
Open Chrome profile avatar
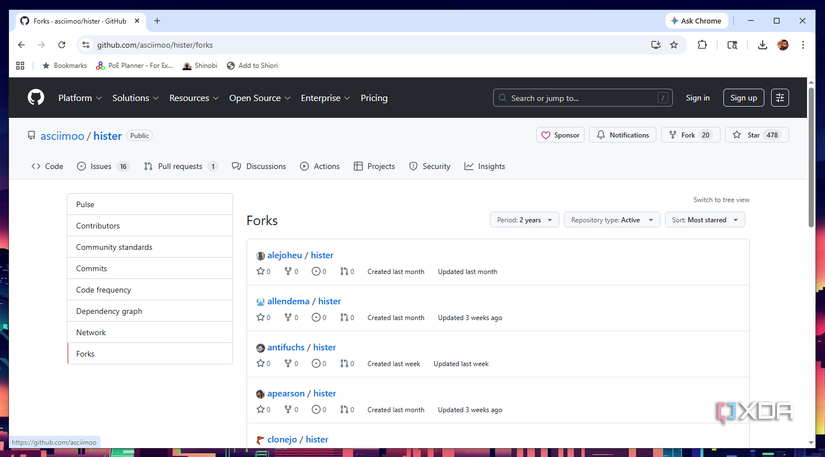[x=783, y=45]
